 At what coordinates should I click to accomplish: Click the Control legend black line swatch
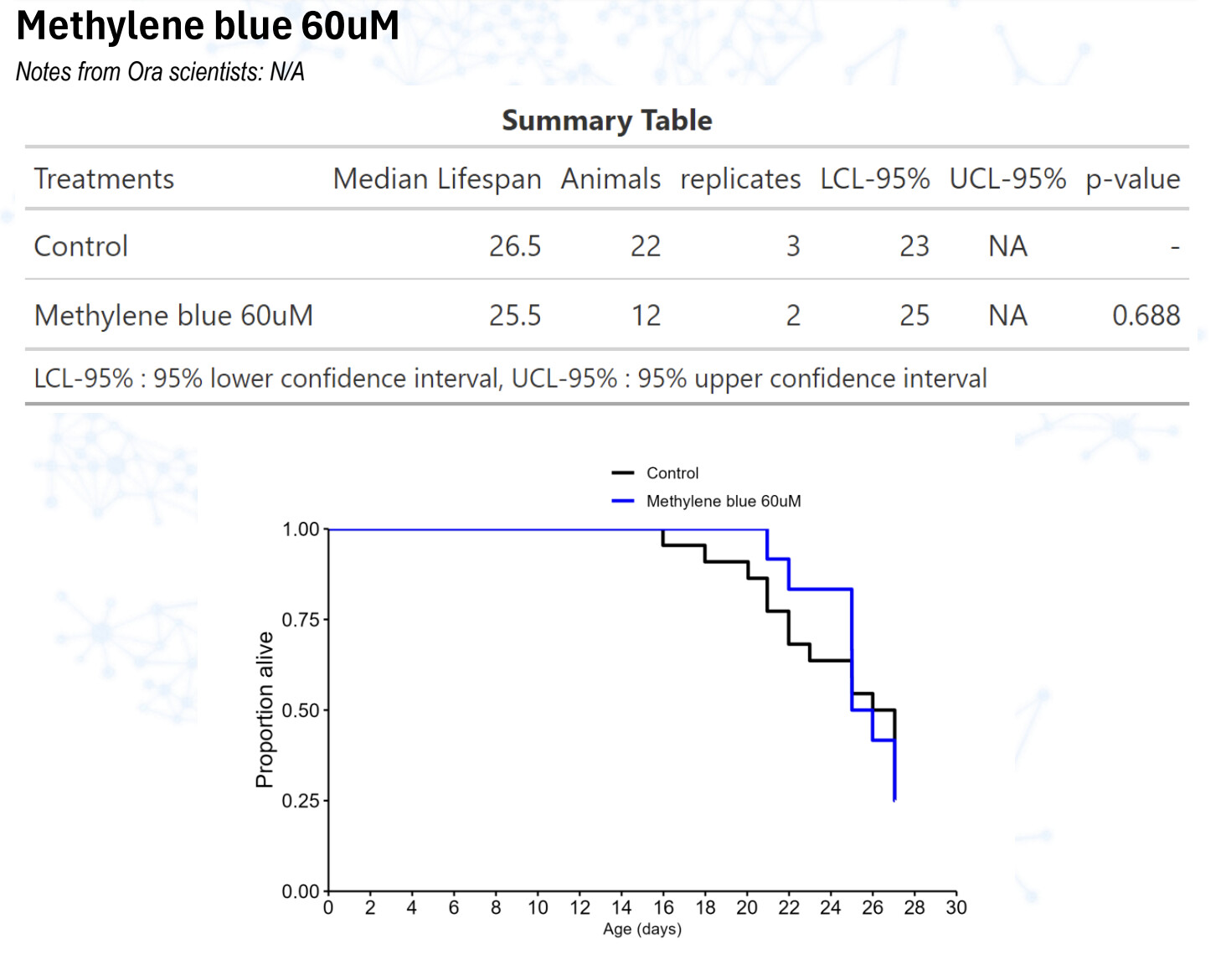[x=623, y=473]
